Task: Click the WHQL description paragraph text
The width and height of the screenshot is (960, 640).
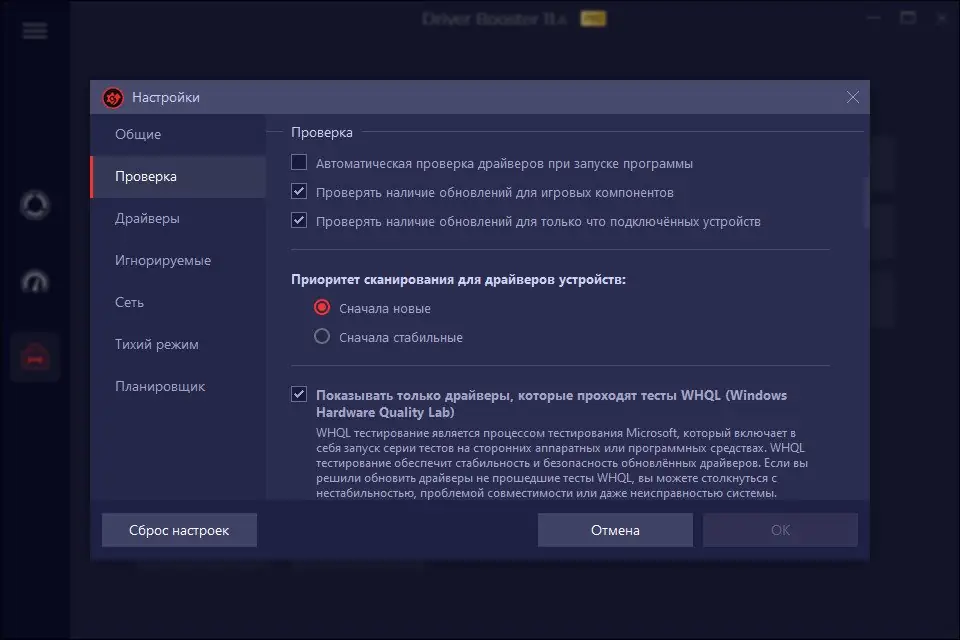Action: [x=561, y=463]
